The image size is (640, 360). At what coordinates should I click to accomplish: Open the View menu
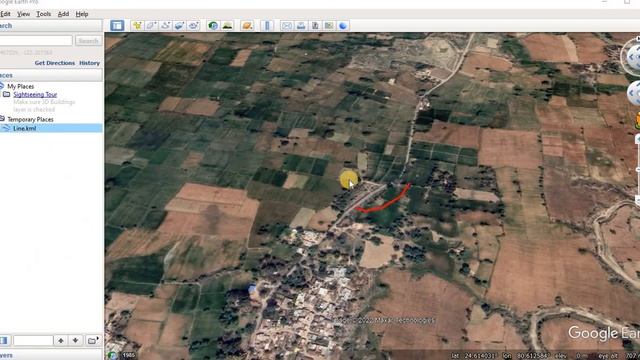(23, 14)
